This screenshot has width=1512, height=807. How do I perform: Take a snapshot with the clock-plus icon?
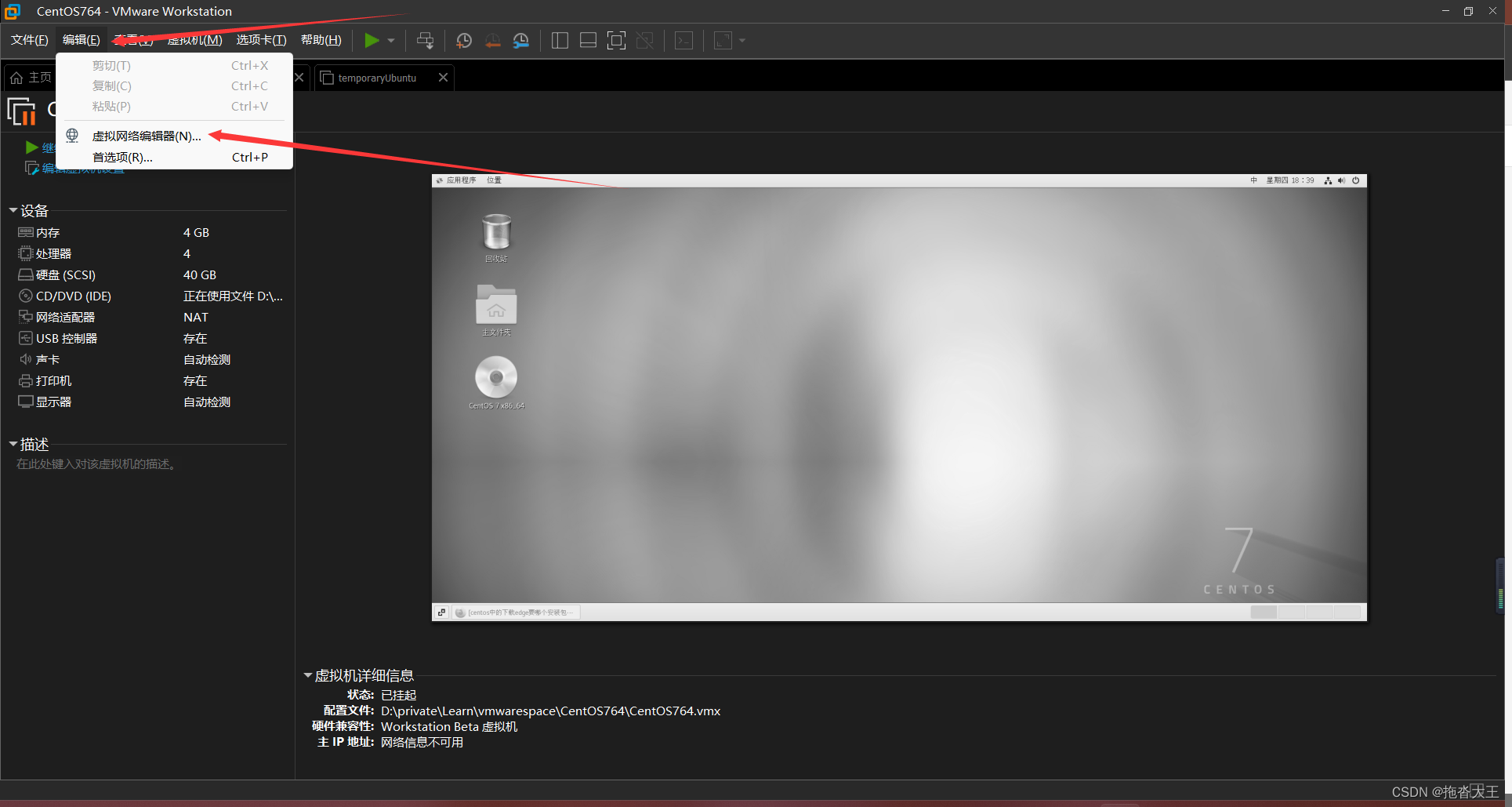pos(464,40)
